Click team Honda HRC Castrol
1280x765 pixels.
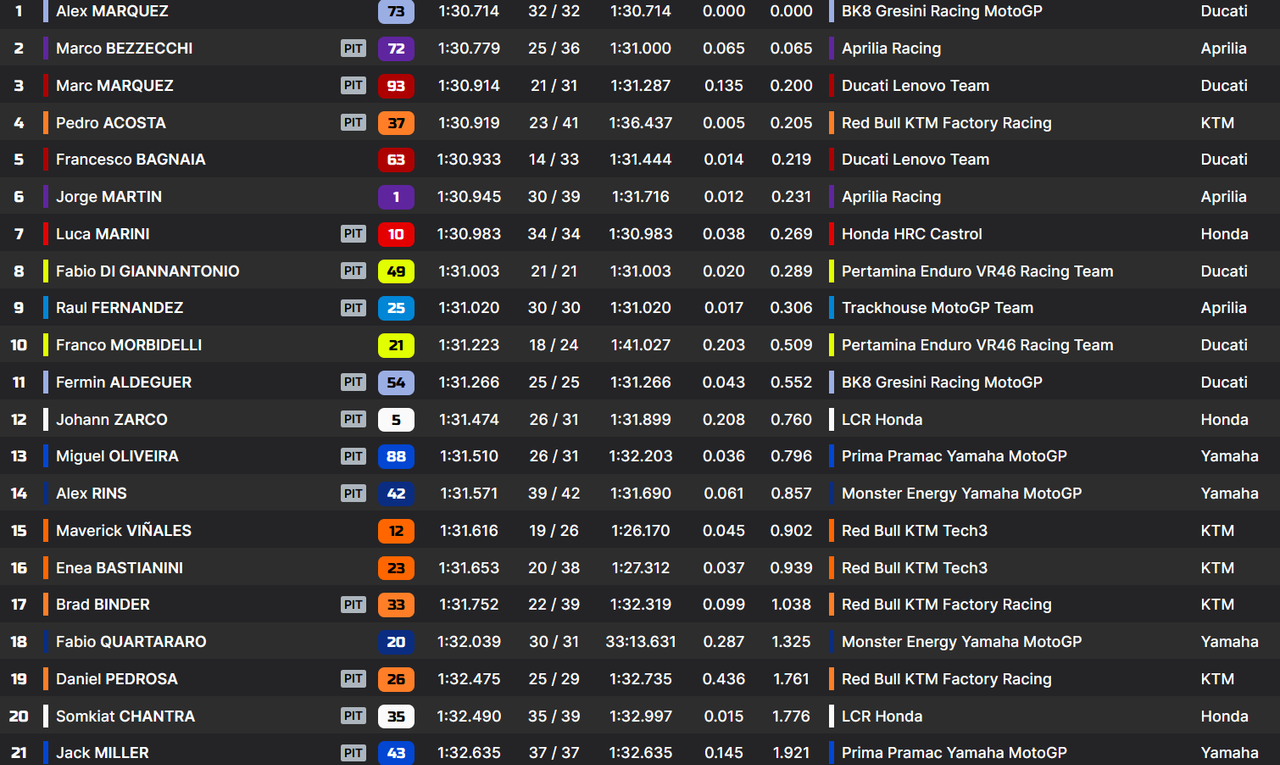pyautogui.click(x=912, y=234)
